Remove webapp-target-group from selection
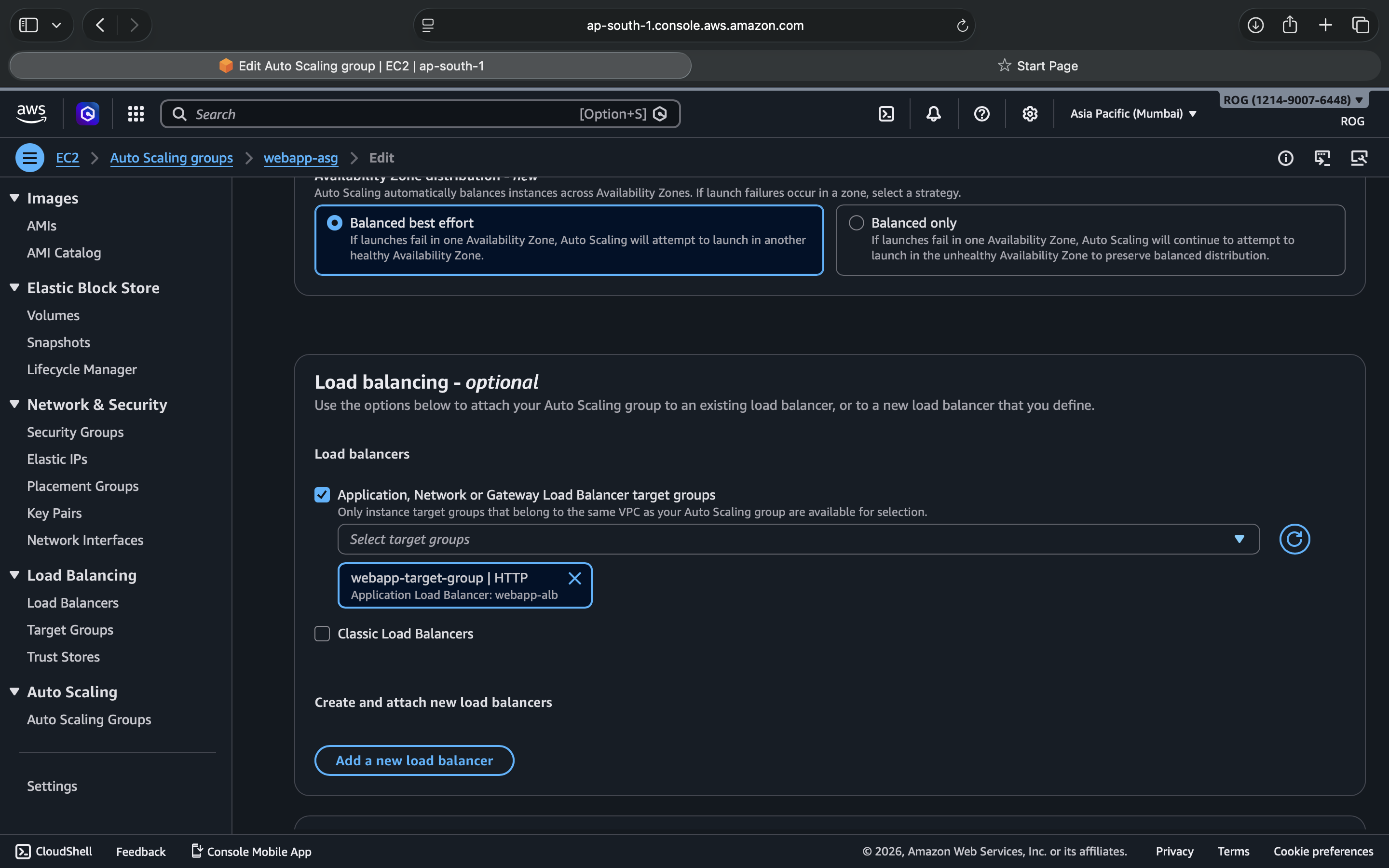 click(x=574, y=578)
